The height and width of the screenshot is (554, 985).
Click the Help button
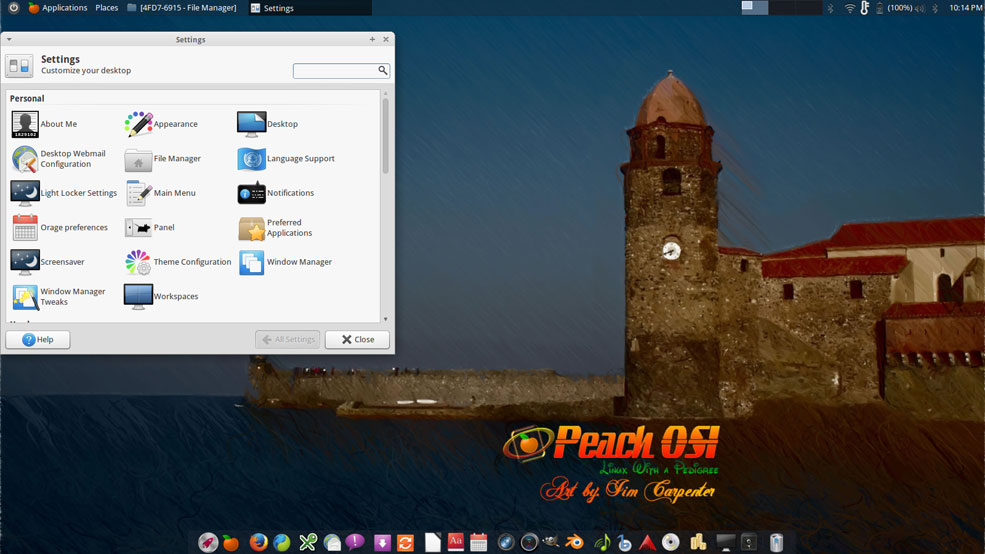coord(38,340)
